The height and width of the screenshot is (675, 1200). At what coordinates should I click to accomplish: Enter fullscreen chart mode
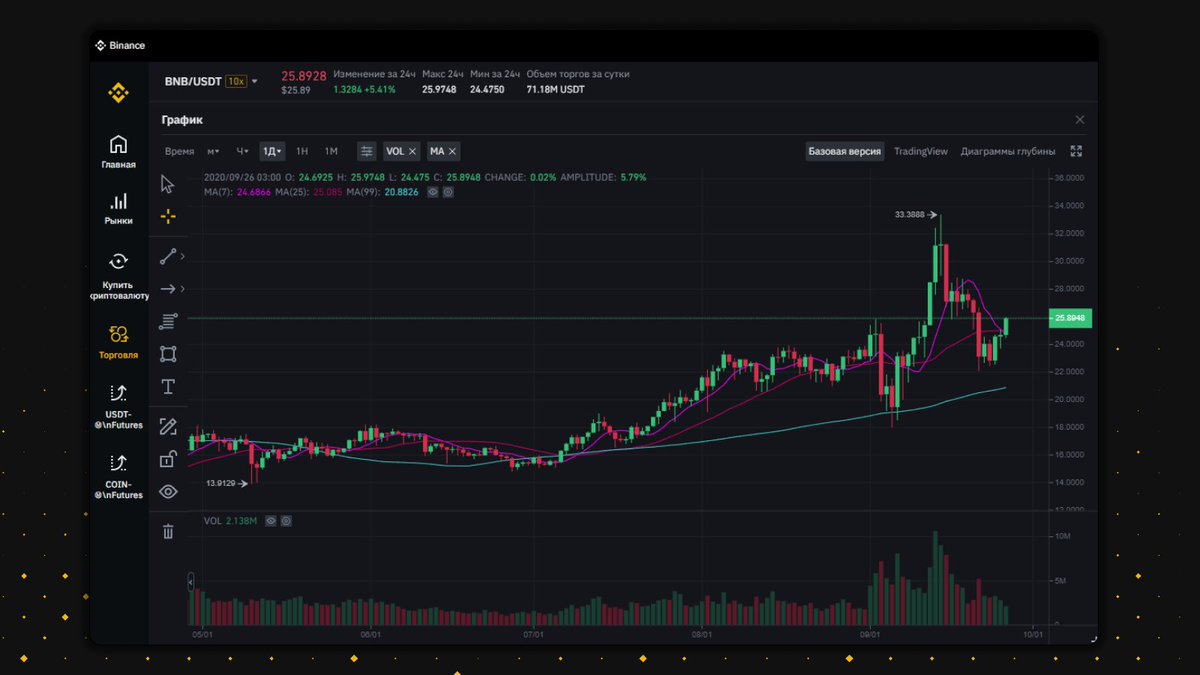click(x=1076, y=151)
